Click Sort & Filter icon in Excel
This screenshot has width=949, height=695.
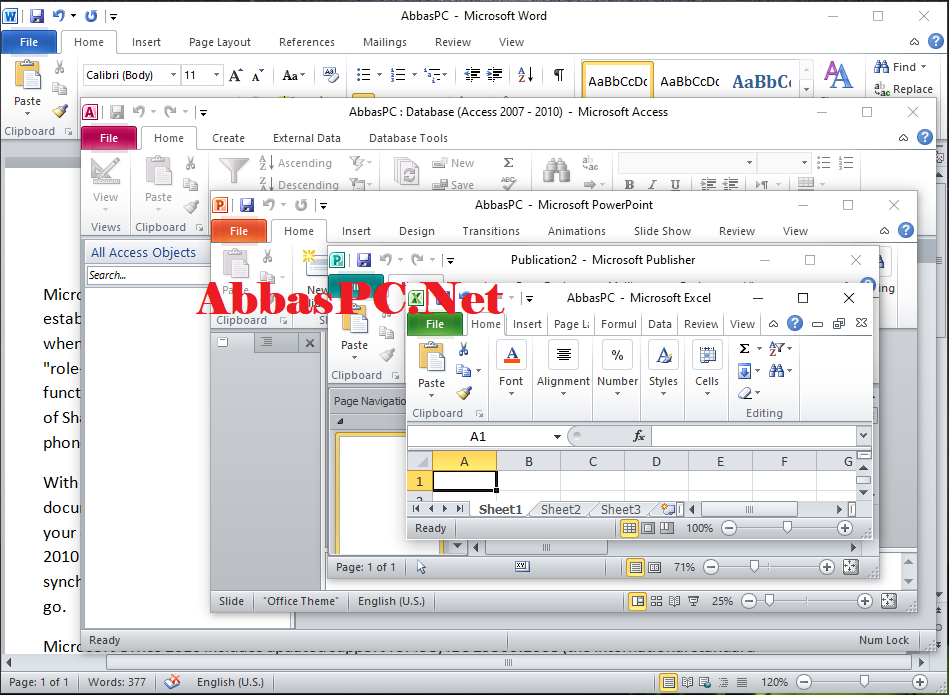click(777, 348)
